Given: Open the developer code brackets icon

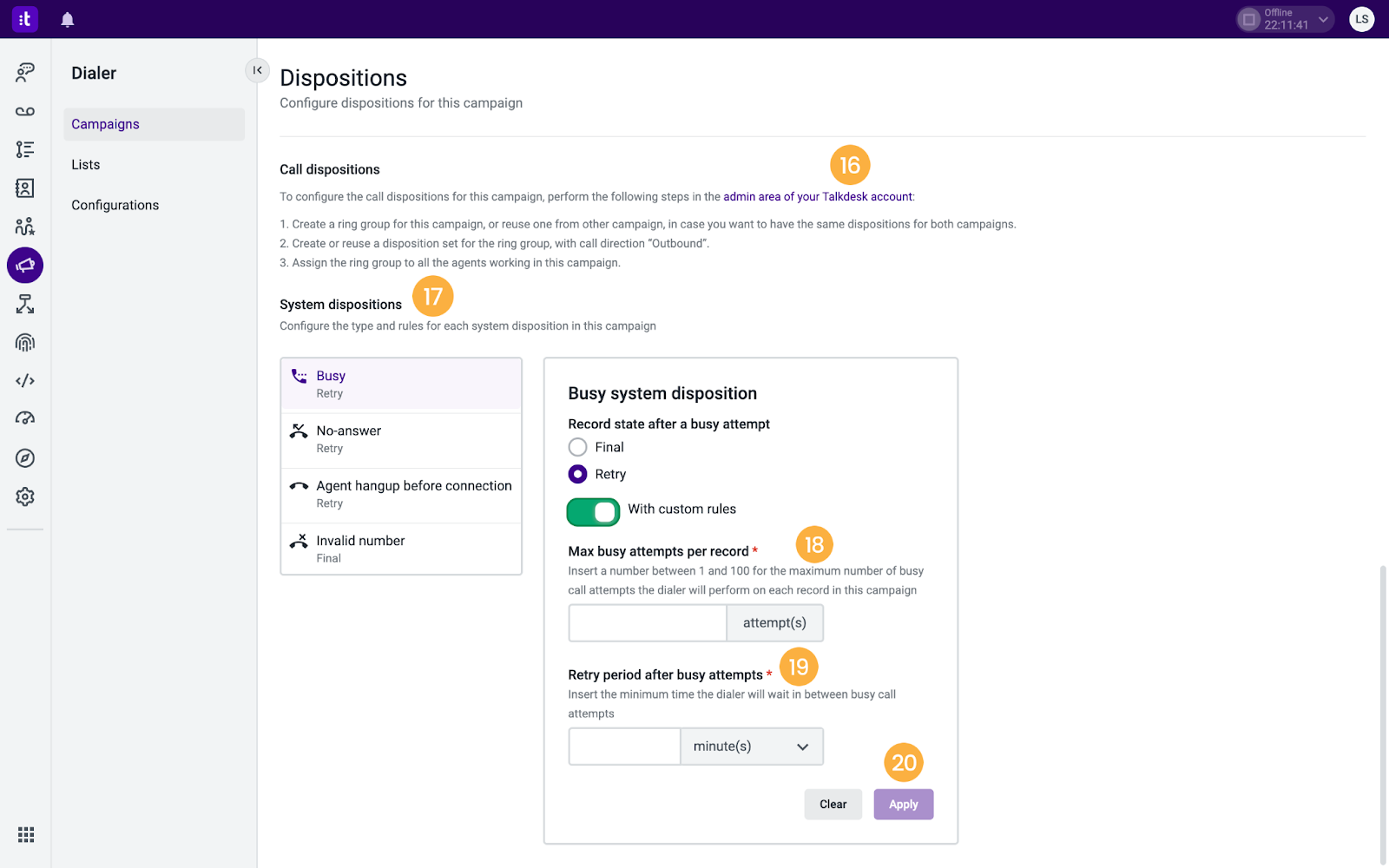Looking at the screenshot, I should click(25, 380).
